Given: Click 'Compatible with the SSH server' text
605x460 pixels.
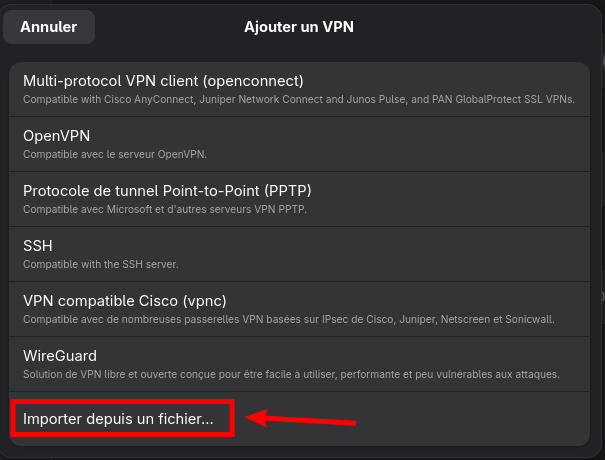Looking at the screenshot, I should [101, 264].
